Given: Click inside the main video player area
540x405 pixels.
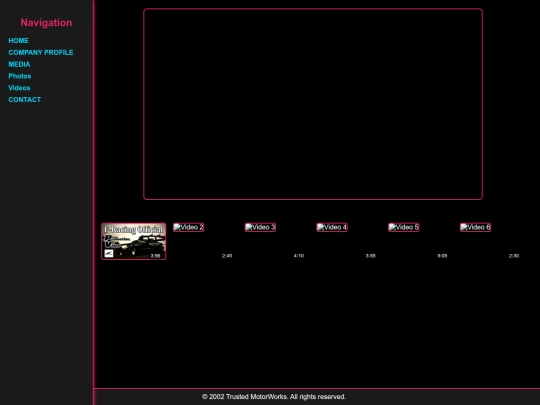Looking at the screenshot, I should coord(313,104).
